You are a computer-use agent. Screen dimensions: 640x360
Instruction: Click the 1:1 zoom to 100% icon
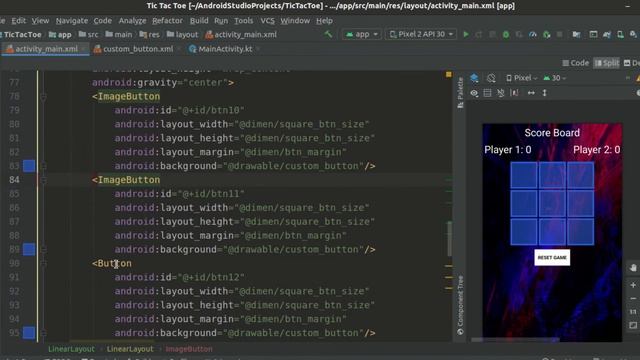click(633, 312)
